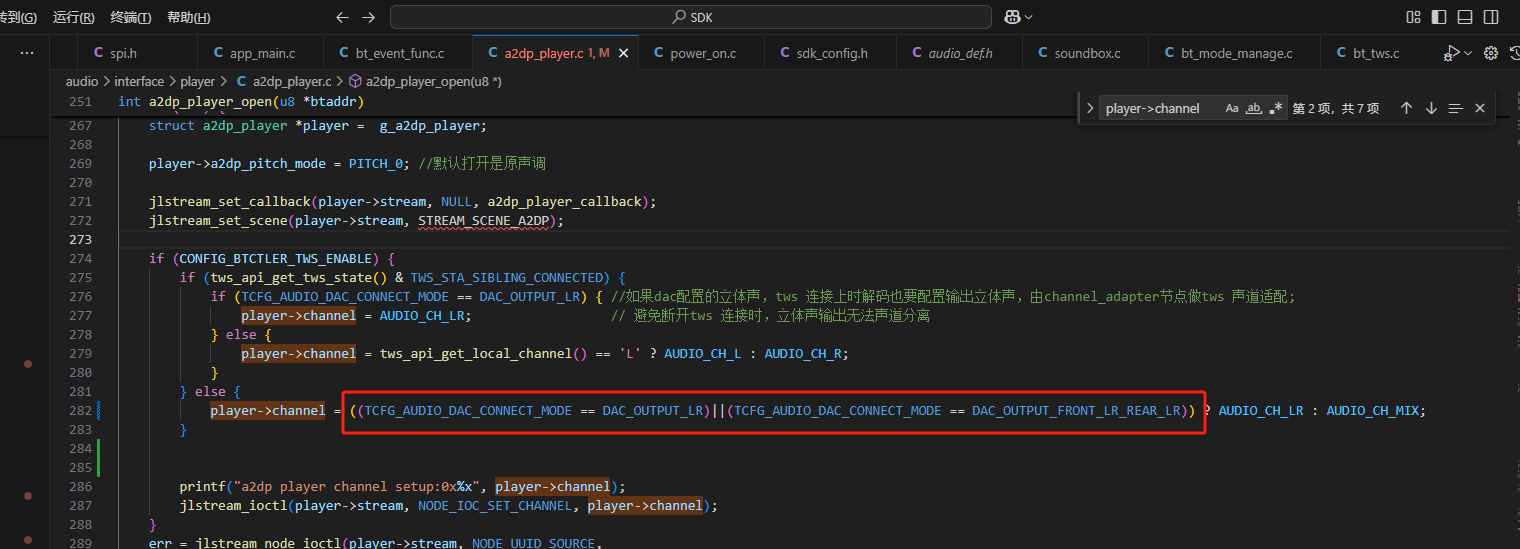Image resolution: width=1520 pixels, height=549 pixels.
Task: Open the 转到(G) menu
Action: click(x=18, y=17)
